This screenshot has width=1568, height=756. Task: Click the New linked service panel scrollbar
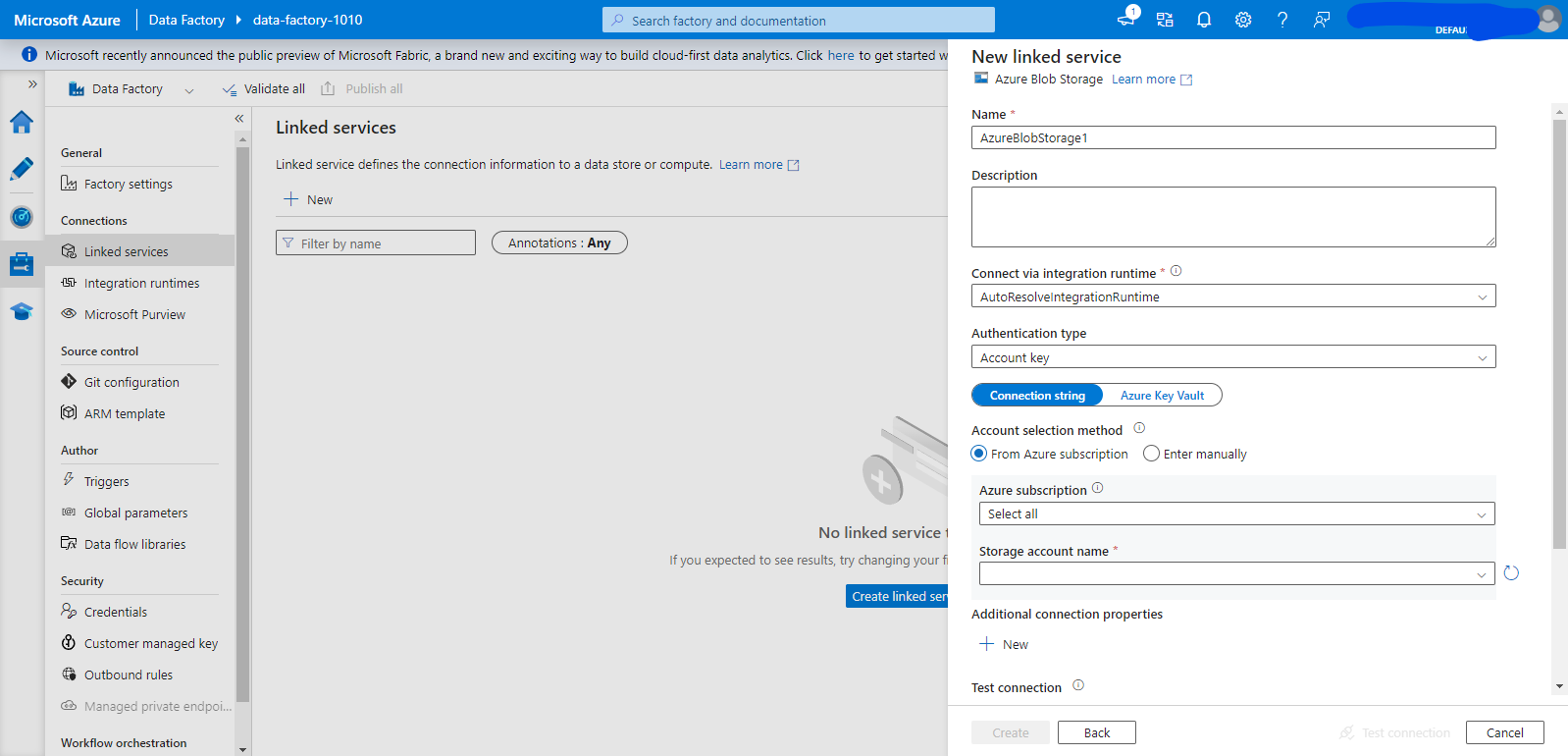click(x=1559, y=334)
